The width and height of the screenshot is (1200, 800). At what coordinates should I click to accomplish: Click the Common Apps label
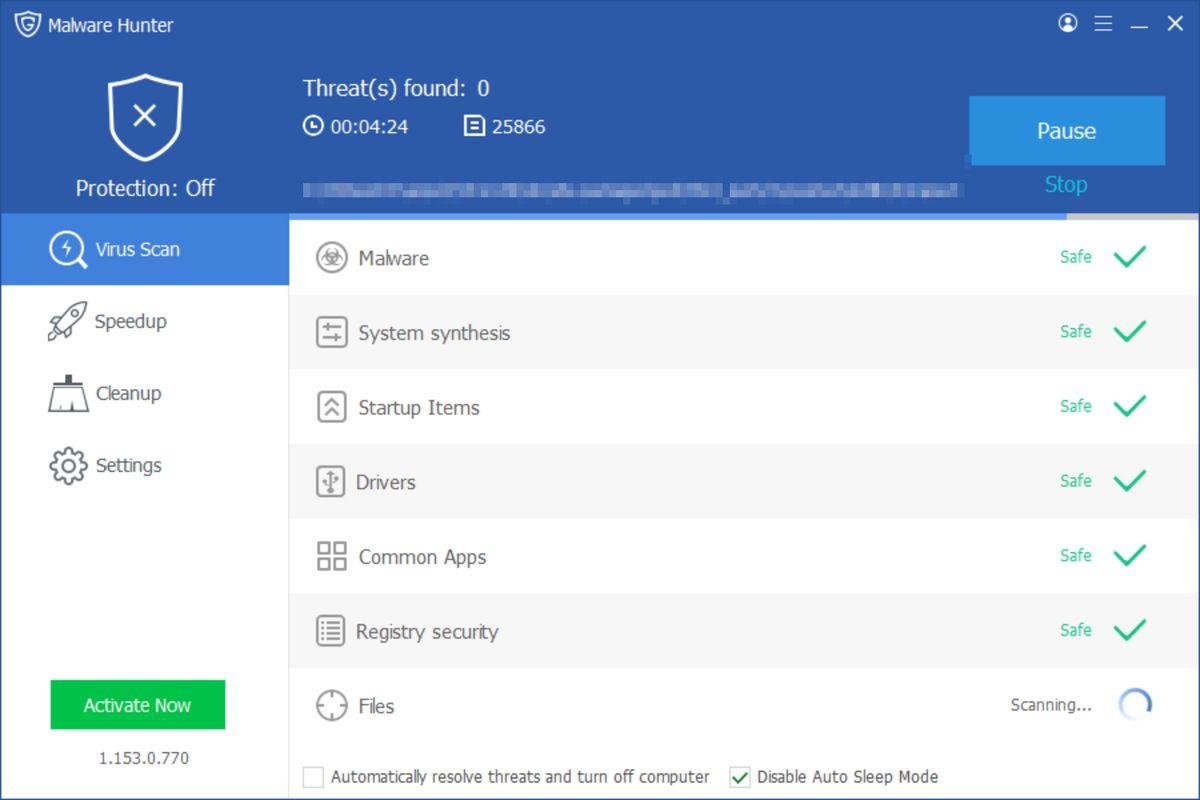[422, 557]
